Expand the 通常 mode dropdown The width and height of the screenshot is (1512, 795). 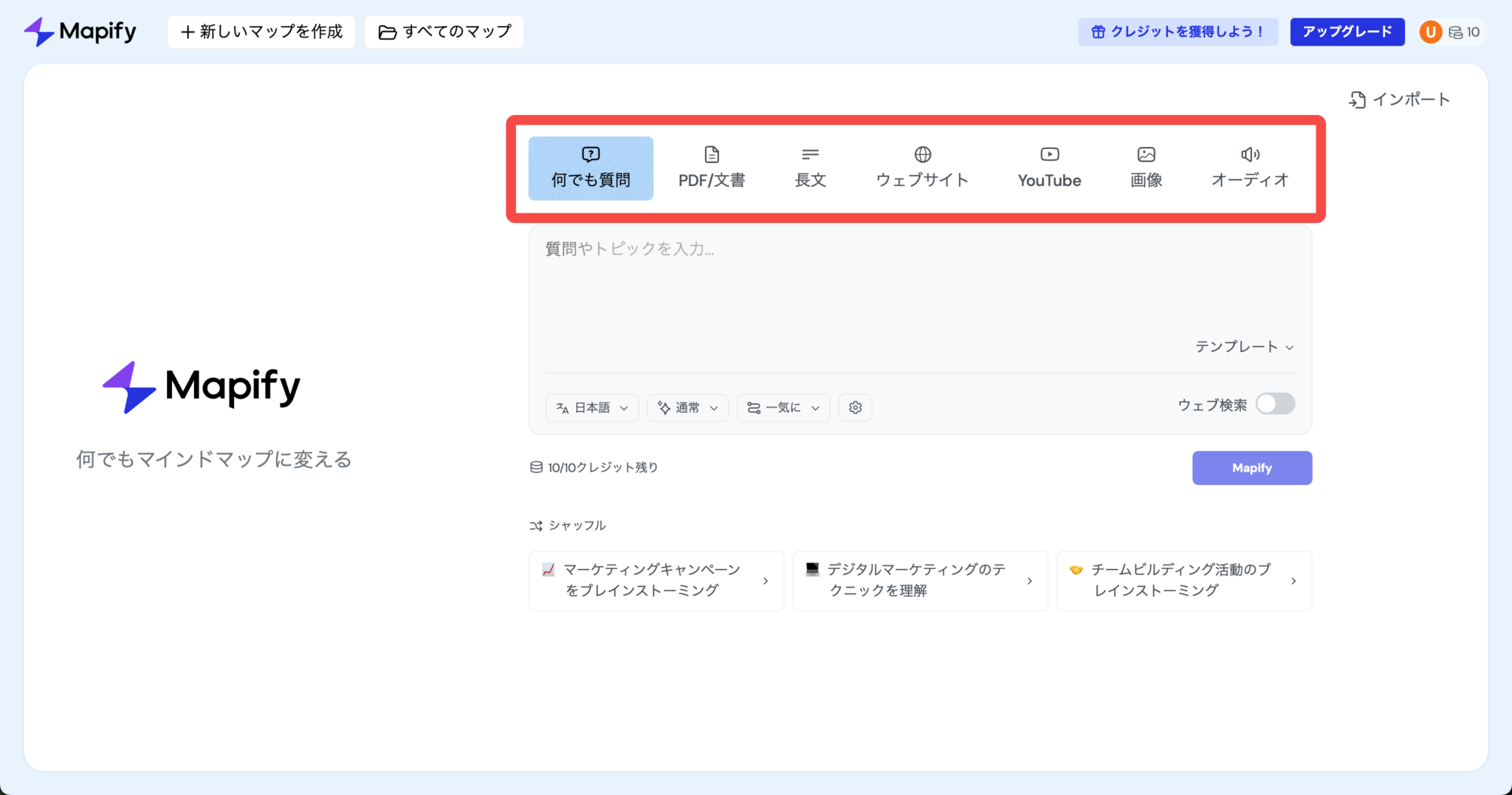(687, 407)
